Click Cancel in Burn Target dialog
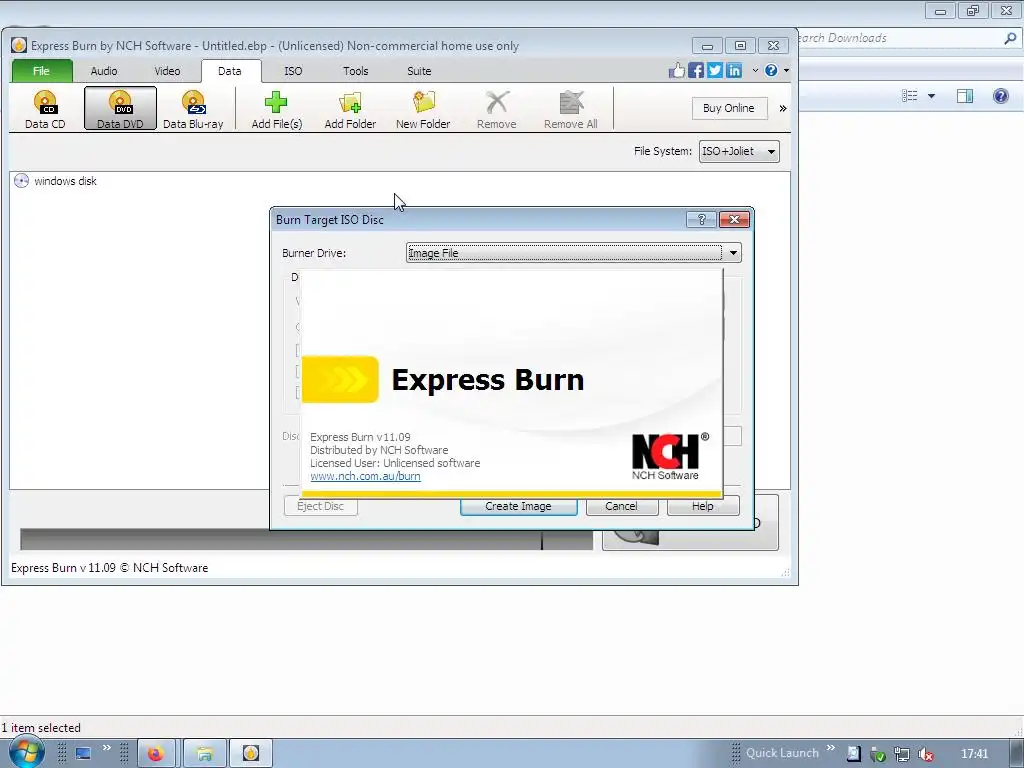The image size is (1024, 768). 621,506
